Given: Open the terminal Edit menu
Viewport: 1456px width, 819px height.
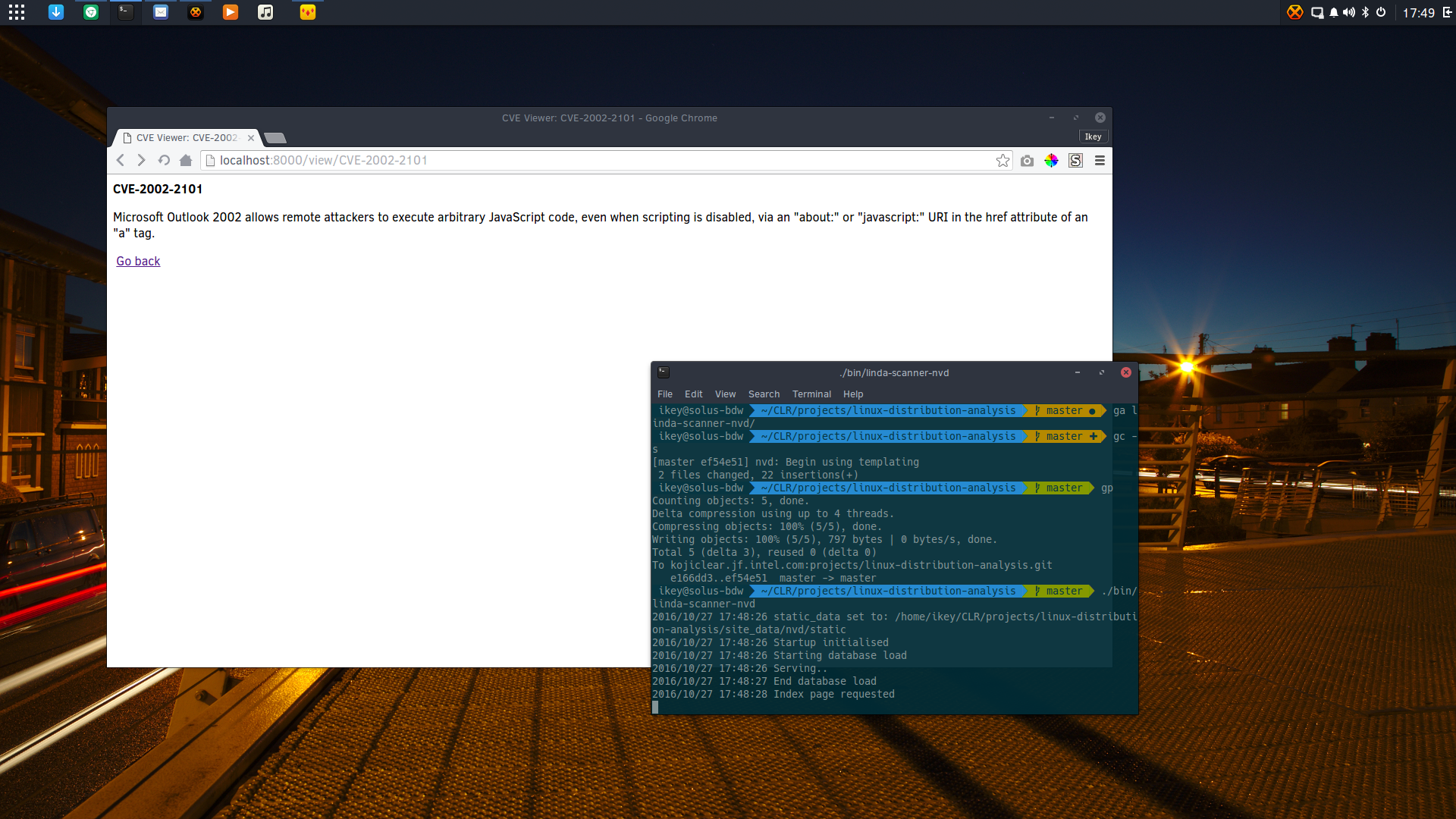Looking at the screenshot, I should pos(693,394).
